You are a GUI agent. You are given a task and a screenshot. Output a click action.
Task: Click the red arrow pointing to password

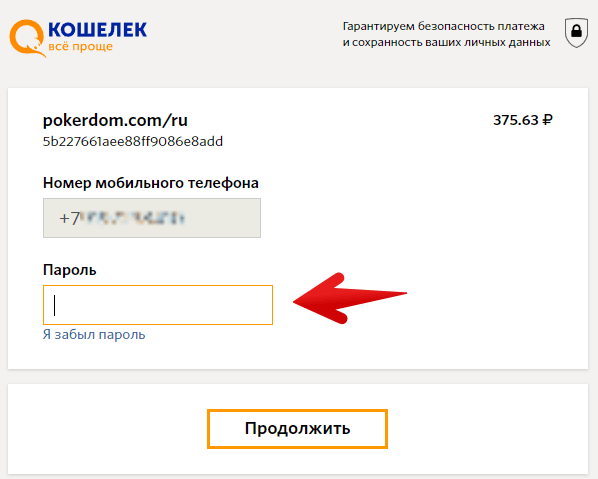point(350,299)
